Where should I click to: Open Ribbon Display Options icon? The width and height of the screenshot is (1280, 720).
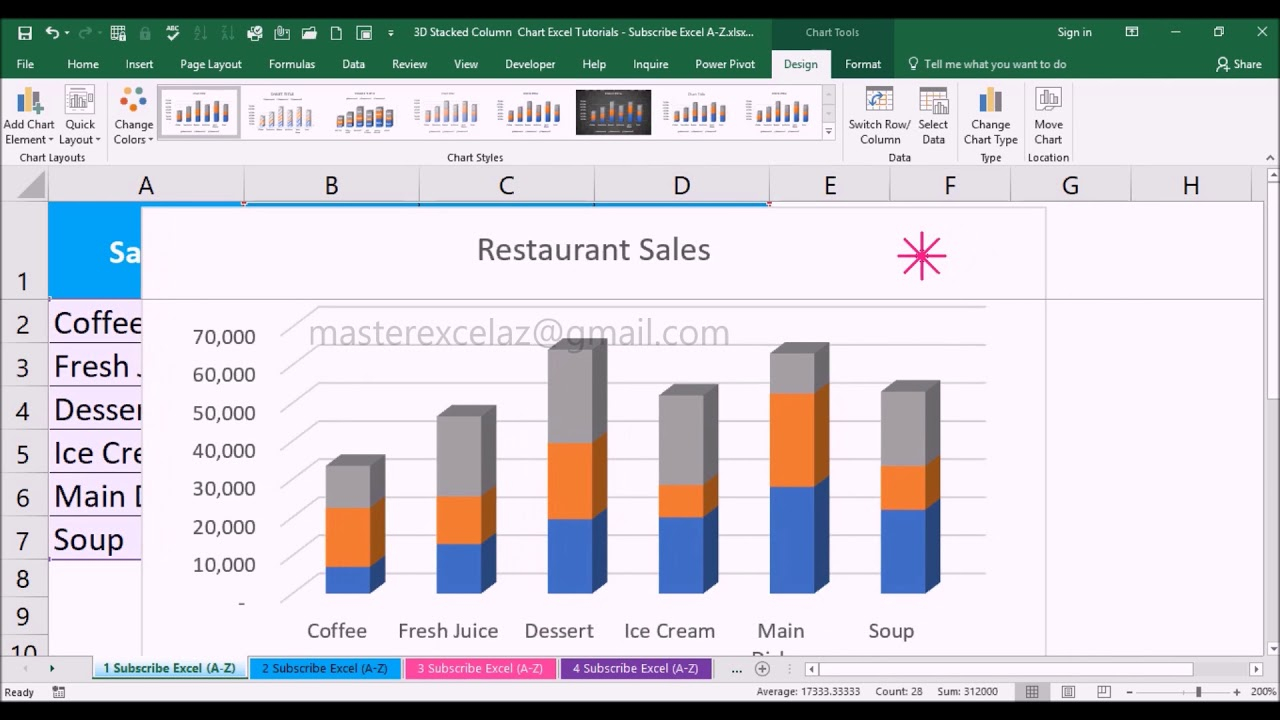tap(1132, 32)
